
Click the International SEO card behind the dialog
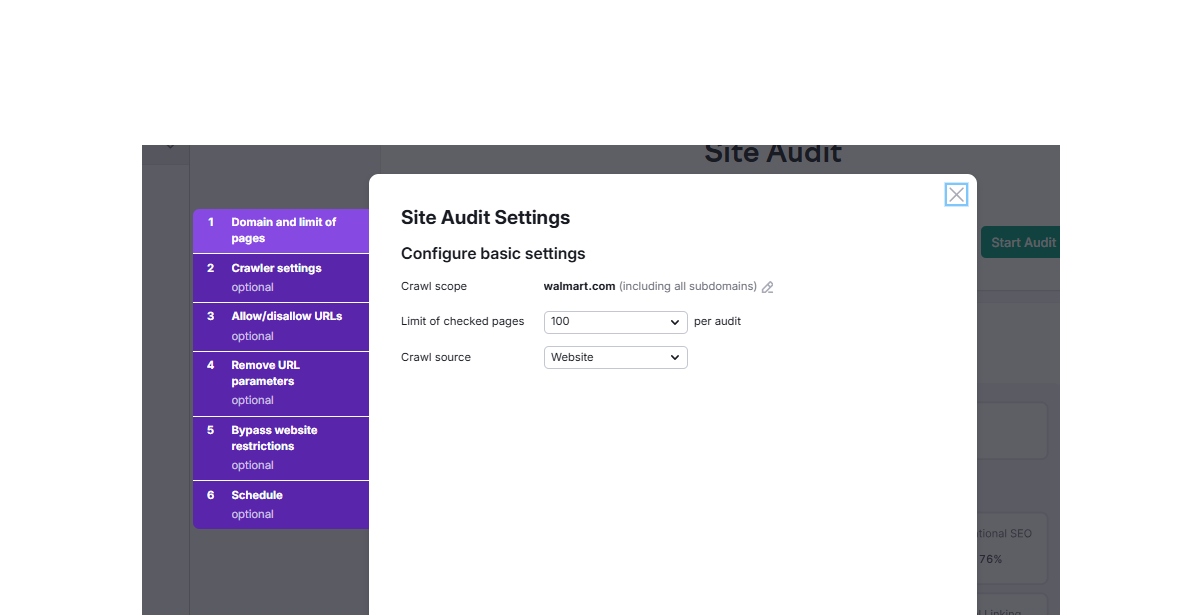pyautogui.click(x=1012, y=546)
